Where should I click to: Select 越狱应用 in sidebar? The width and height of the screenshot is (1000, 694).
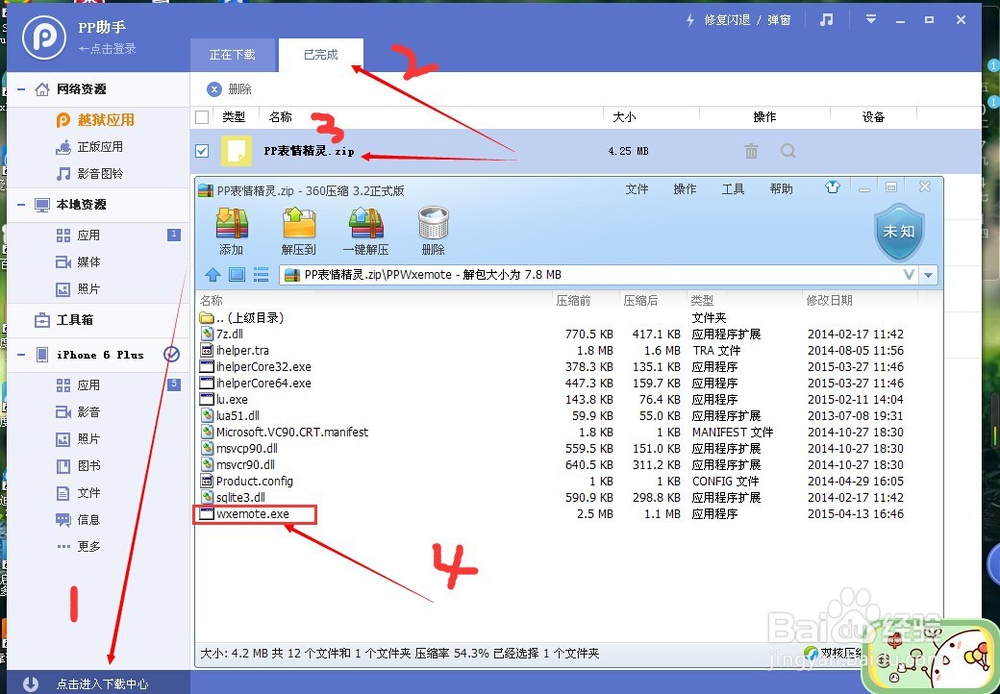click(x=95, y=120)
